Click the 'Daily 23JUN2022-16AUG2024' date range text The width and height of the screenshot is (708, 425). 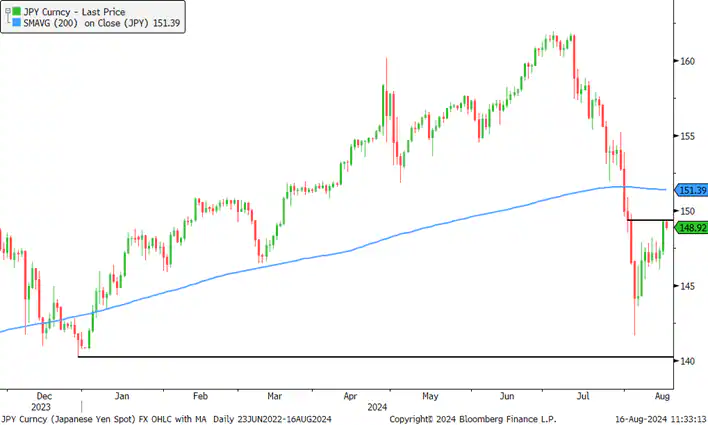click(x=272, y=419)
